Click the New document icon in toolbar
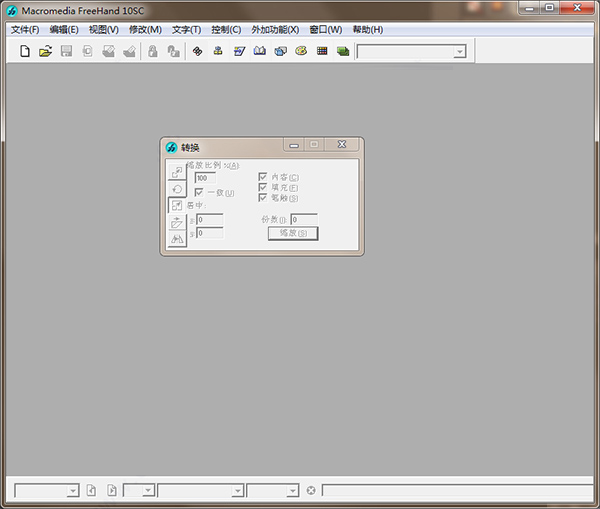The image size is (600, 509). [x=25, y=51]
